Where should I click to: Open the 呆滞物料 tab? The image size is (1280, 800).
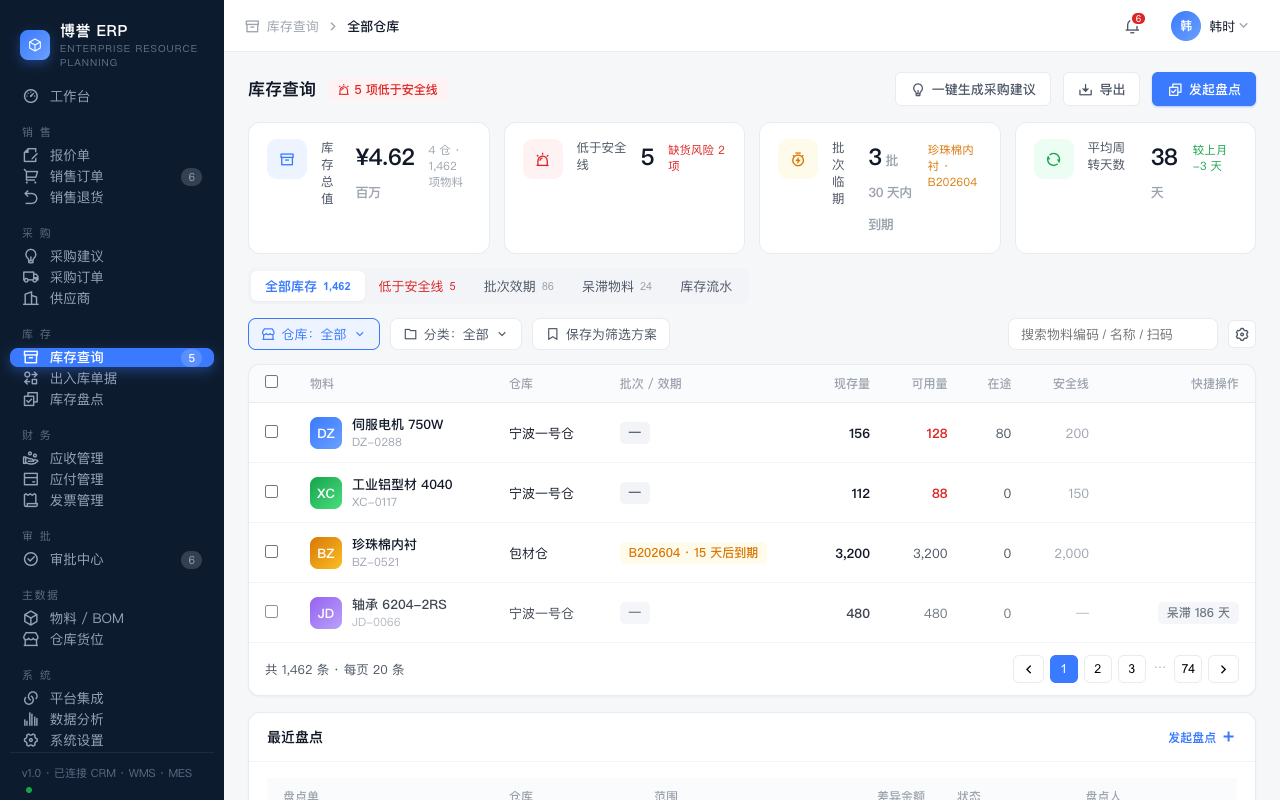617,286
